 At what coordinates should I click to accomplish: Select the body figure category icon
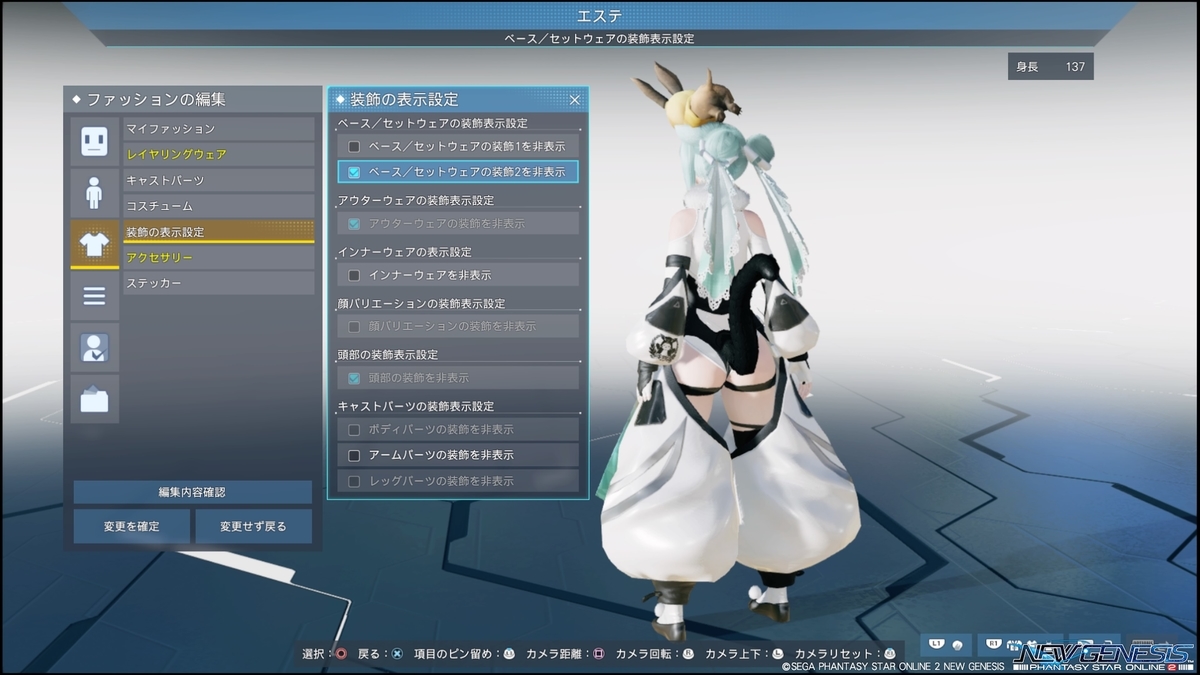[x=94, y=192]
